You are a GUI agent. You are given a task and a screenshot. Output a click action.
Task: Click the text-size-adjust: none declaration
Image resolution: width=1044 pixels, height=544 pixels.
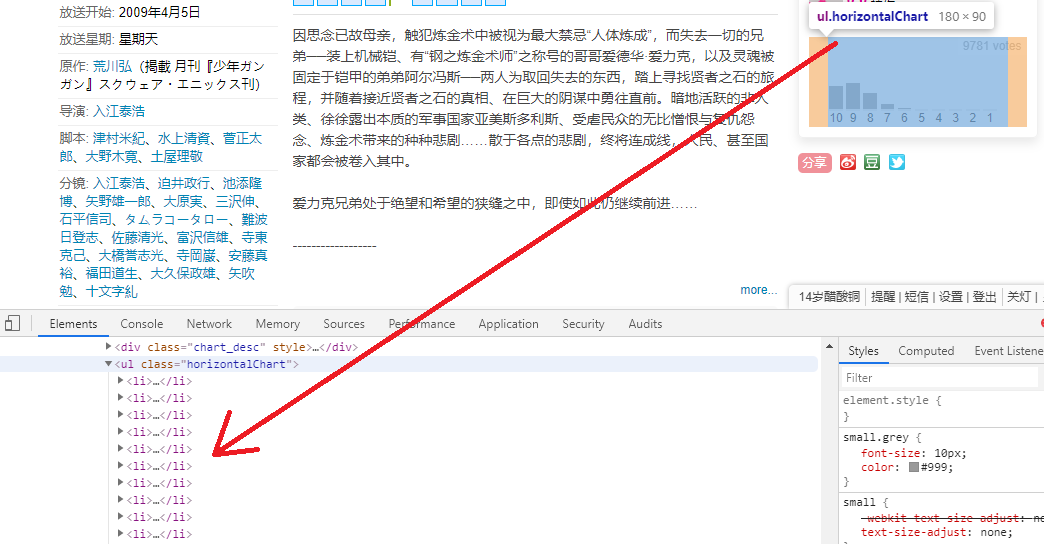[936, 532]
